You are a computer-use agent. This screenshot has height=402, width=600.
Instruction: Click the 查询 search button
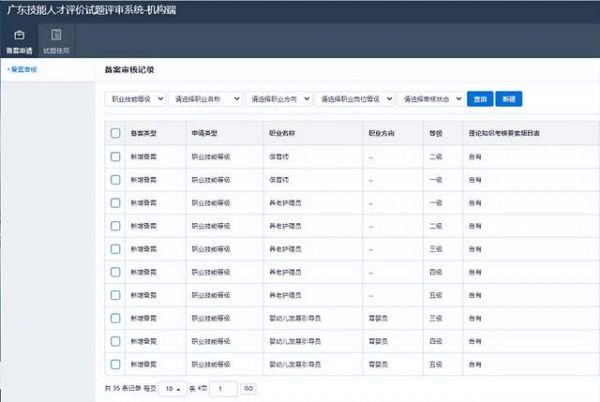pyautogui.click(x=480, y=99)
